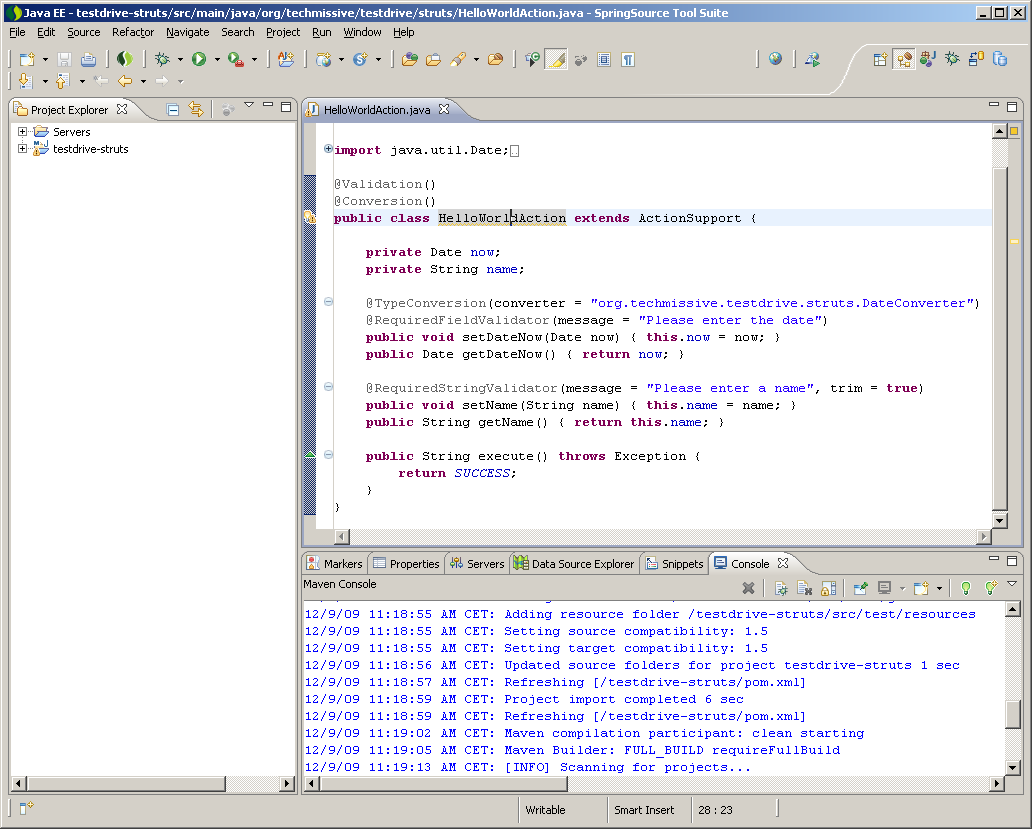1032x829 pixels.
Task: Click the New AspectJ project icon
Action: coord(286,59)
